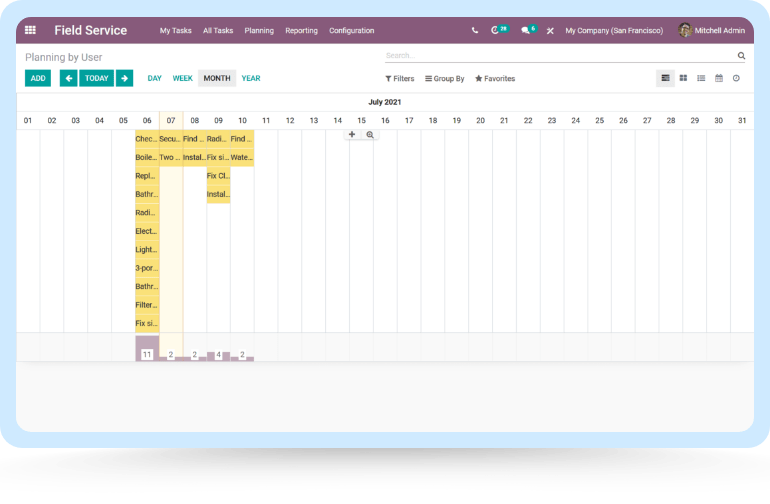Open the Favorites dropdown
The width and height of the screenshot is (770, 504).
pos(495,78)
